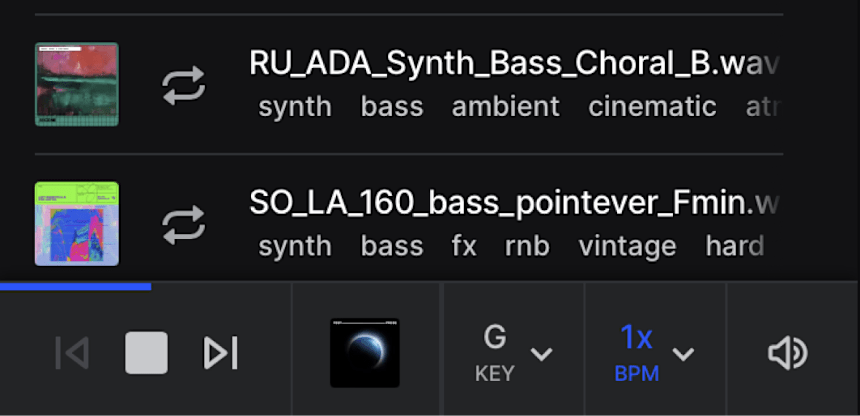Open RU_ADA_Synth_Bass_Choral_B pack artwork
Image resolution: width=860 pixels, height=416 pixels.
(x=77, y=84)
